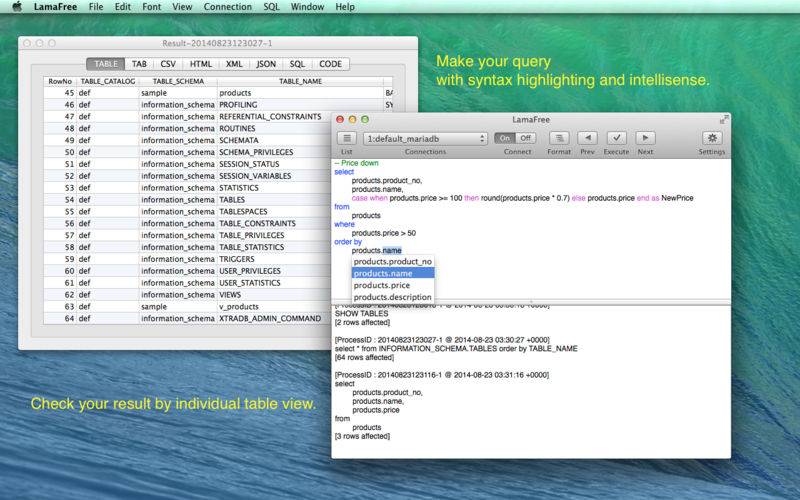Switch to the CSV tab

[x=168, y=64]
